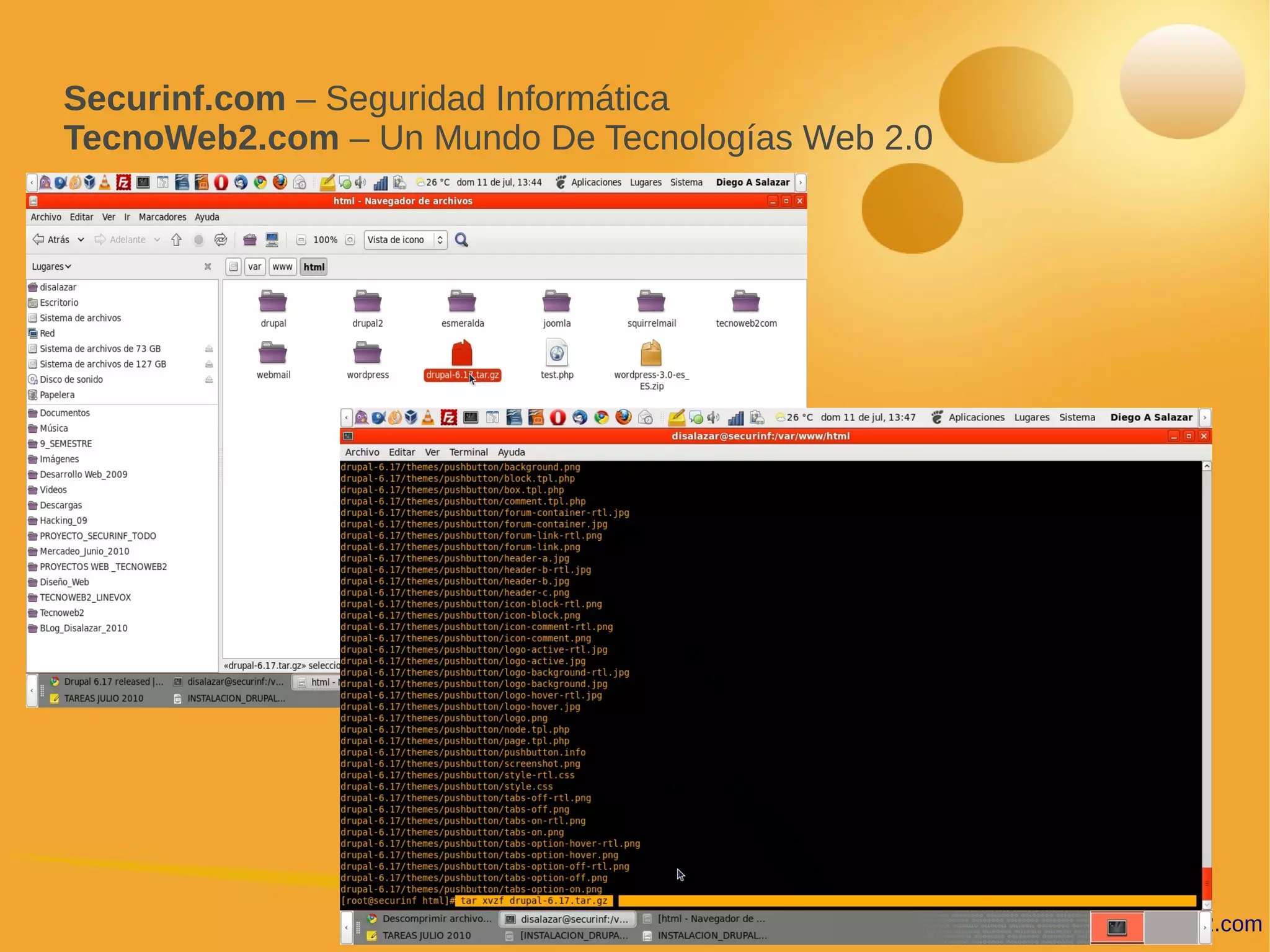Screen dimensions: 1270x952
Task: Select the drupal2 folder icon
Action: click(x=368, y=302)
